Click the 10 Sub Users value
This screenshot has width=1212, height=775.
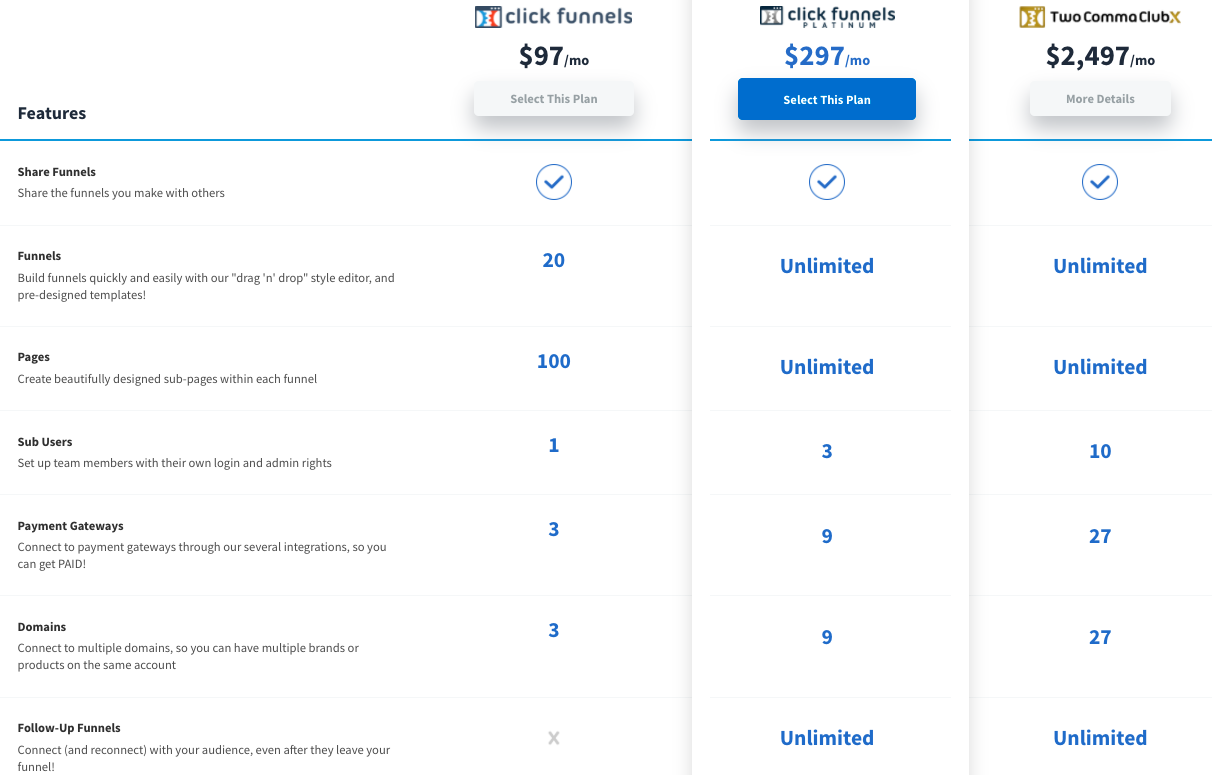[x=1100, y=451]
